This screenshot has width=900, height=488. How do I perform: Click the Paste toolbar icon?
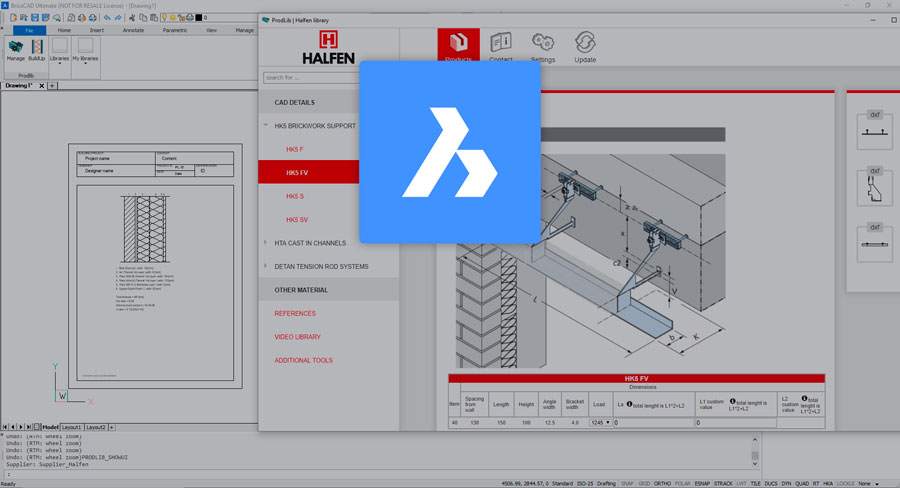154,18
